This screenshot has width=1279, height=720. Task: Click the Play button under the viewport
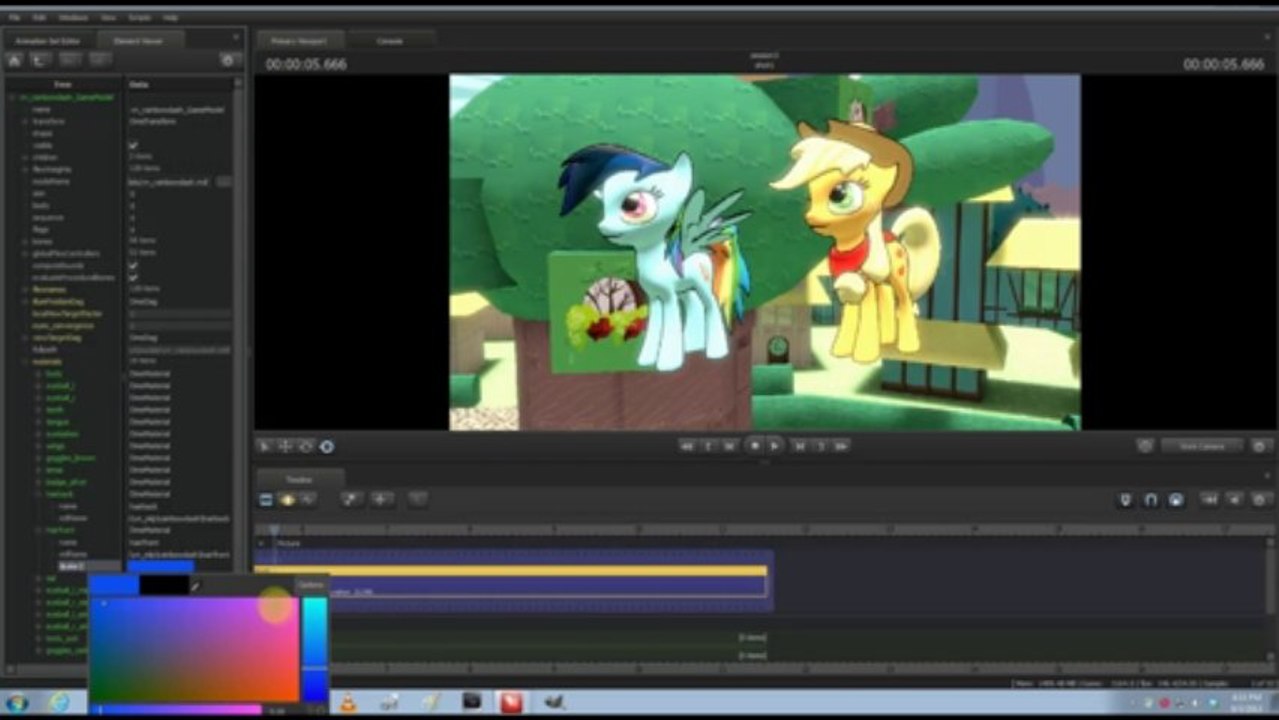(x=775, y=446)
